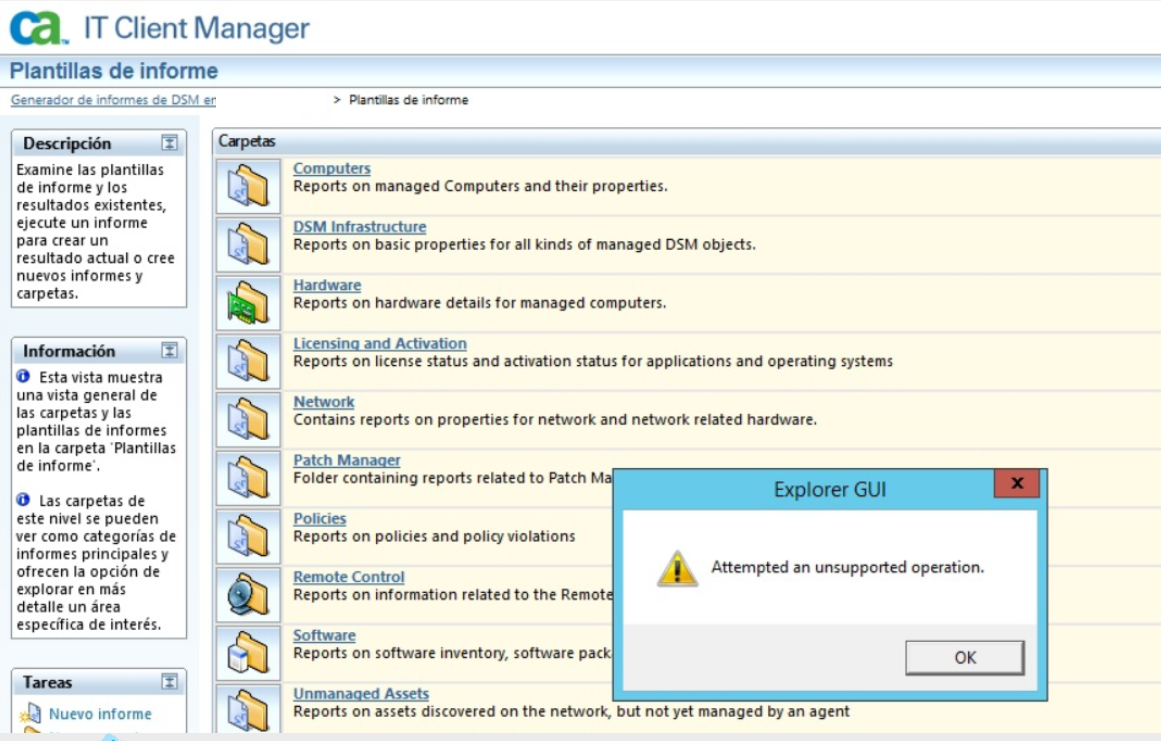Open the DSM Infrastructure link
Screen dimensions: 1162x742
(x=359, y=227)
